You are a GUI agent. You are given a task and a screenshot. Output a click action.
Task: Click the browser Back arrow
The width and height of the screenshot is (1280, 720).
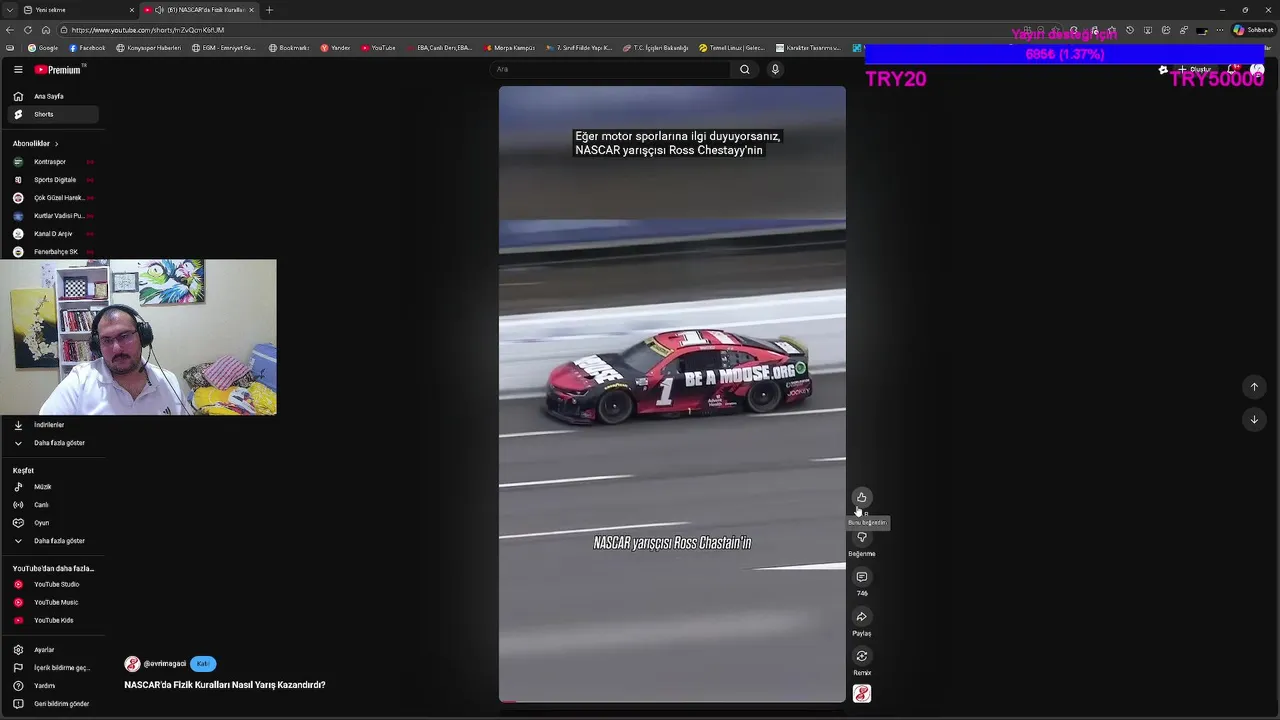(10, 30)
